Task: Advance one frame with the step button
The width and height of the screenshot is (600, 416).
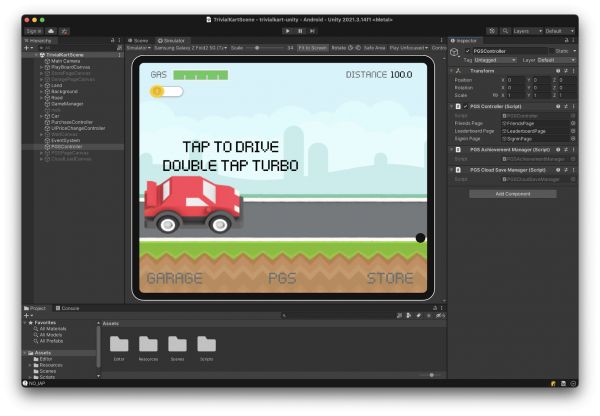Action: tap(313, 31)
